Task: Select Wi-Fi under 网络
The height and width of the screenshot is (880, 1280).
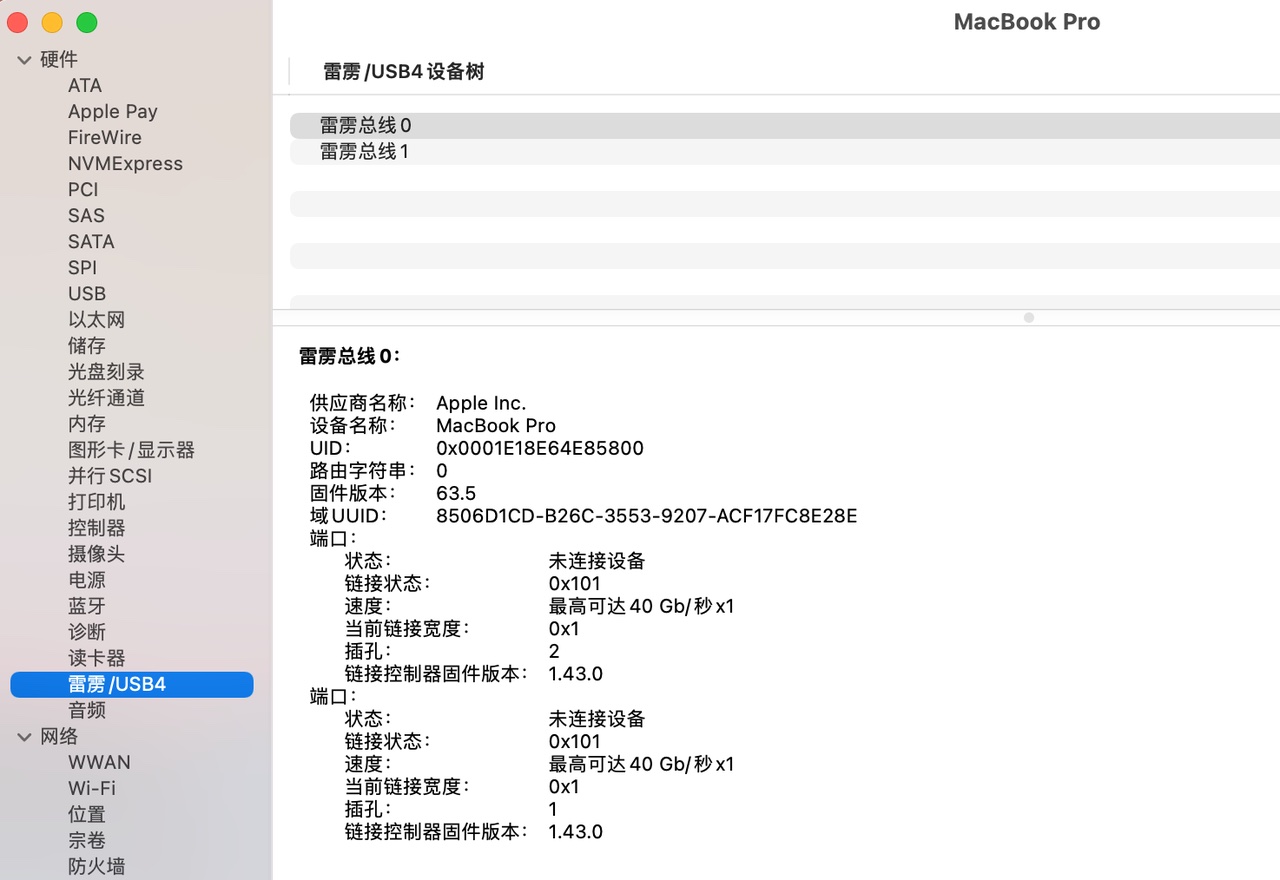Action: 92,789
